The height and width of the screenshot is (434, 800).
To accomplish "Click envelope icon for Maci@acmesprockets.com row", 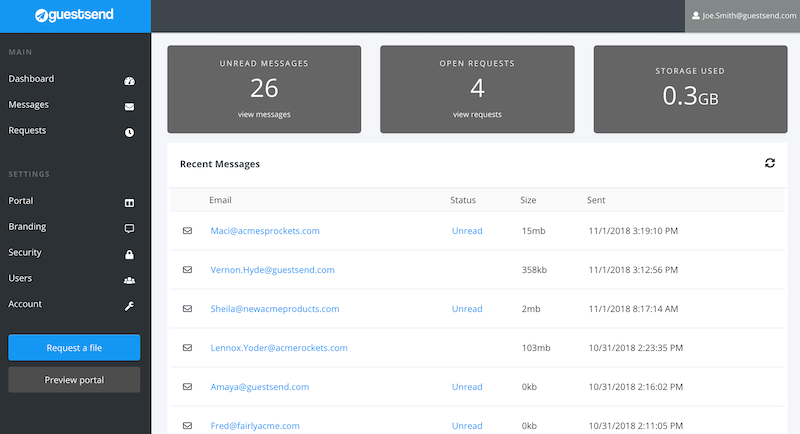I will pyautogui.click(x=188, y=231).
